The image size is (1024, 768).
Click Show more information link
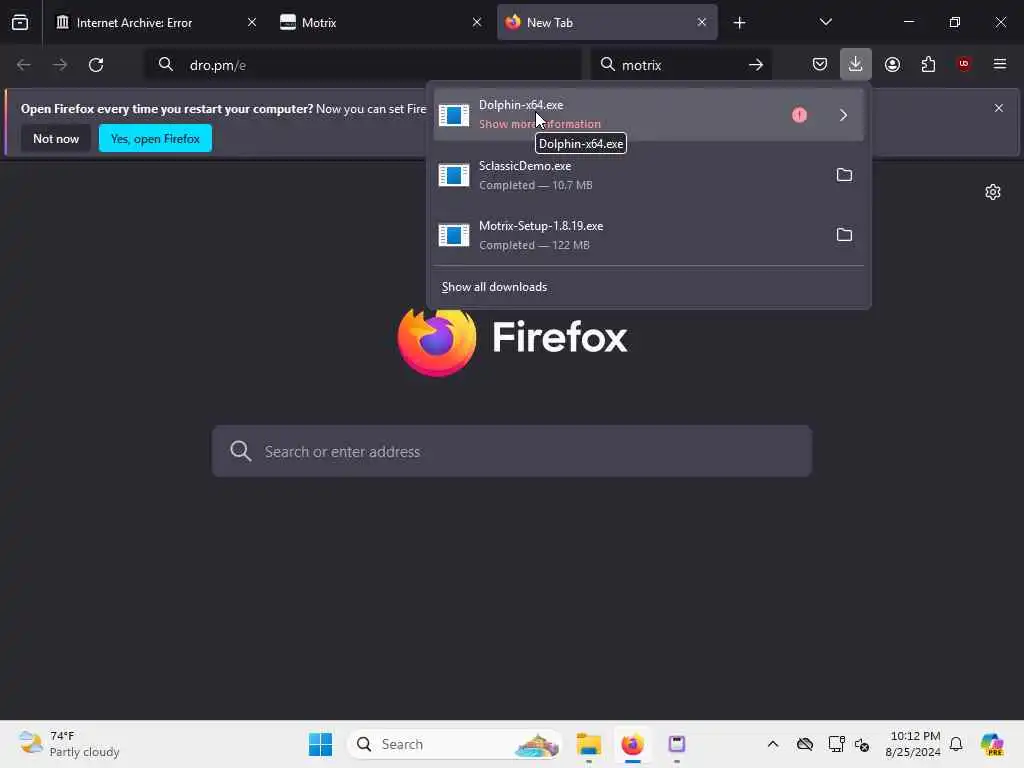coord(539,124)
